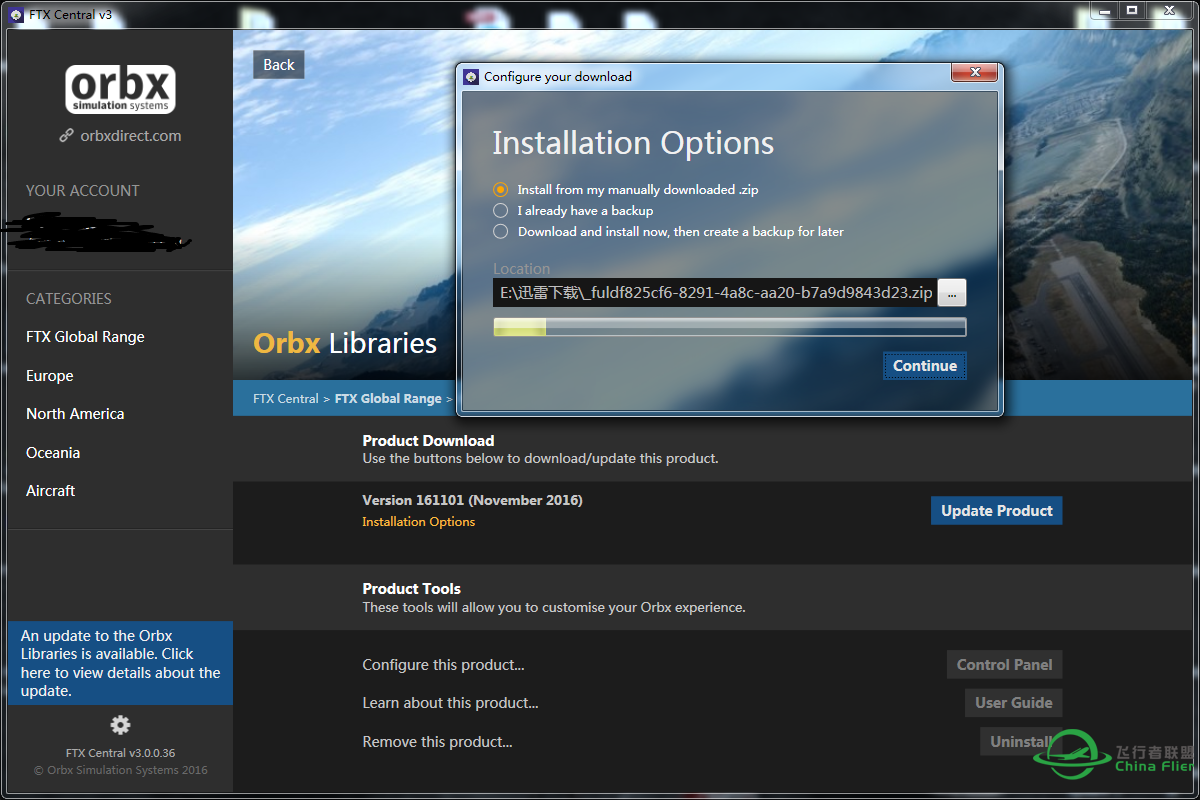Click the Installation Options dialog heading
Viewport: 1200px width, 800px height.
pyautogui.click(x=633, y=143)
